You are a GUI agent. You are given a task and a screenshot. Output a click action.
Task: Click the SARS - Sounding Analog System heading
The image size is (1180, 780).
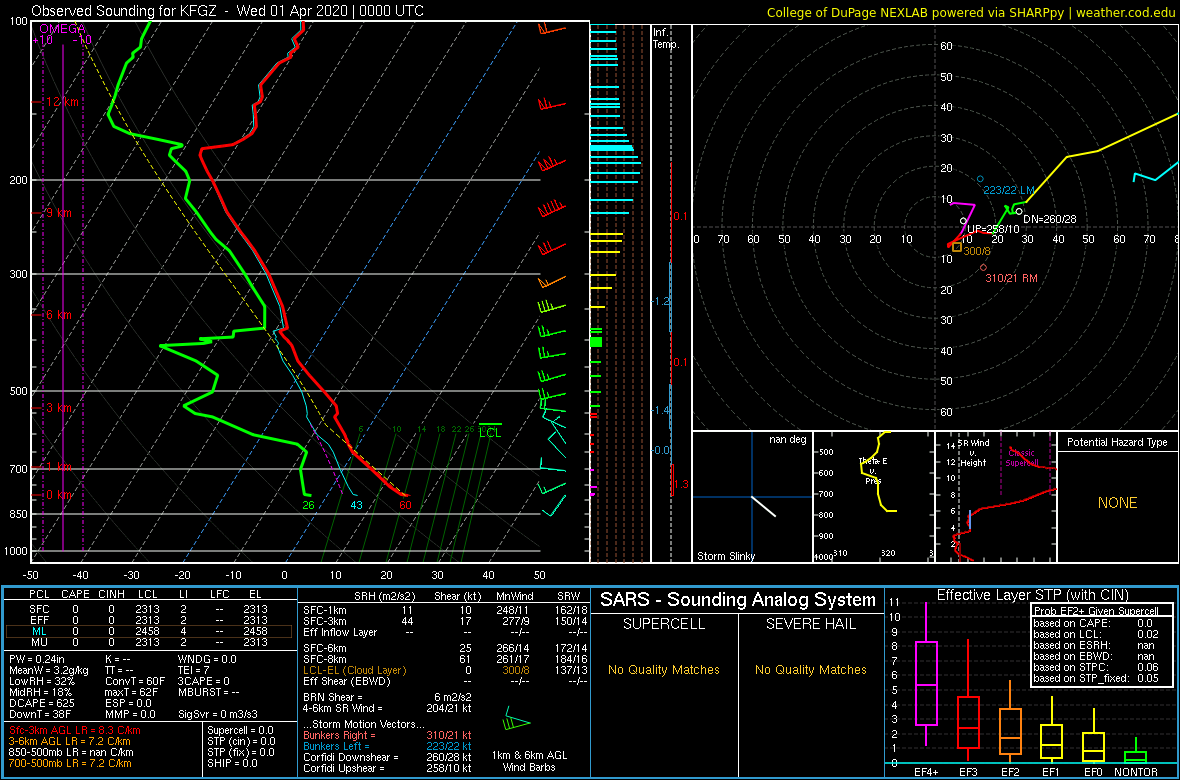[x=738, y=601]
